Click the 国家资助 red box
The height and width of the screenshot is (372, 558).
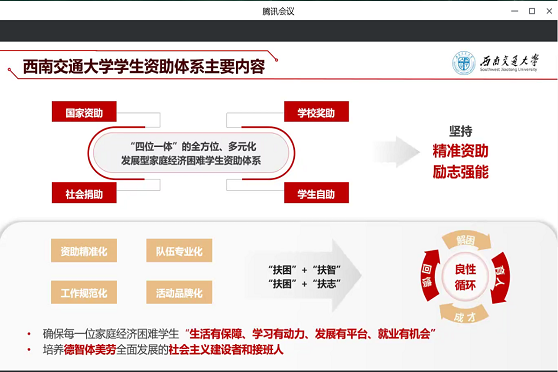pyautogui.click(x=84, y=112)
